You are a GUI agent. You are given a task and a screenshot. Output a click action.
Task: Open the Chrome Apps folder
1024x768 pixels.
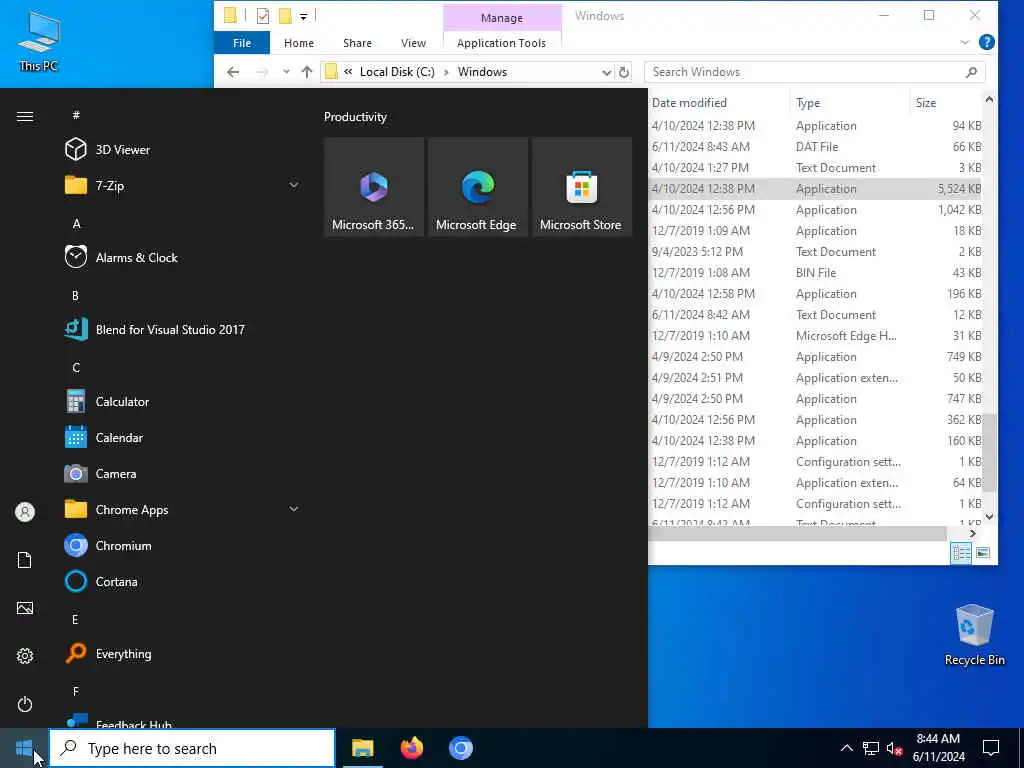182,509
